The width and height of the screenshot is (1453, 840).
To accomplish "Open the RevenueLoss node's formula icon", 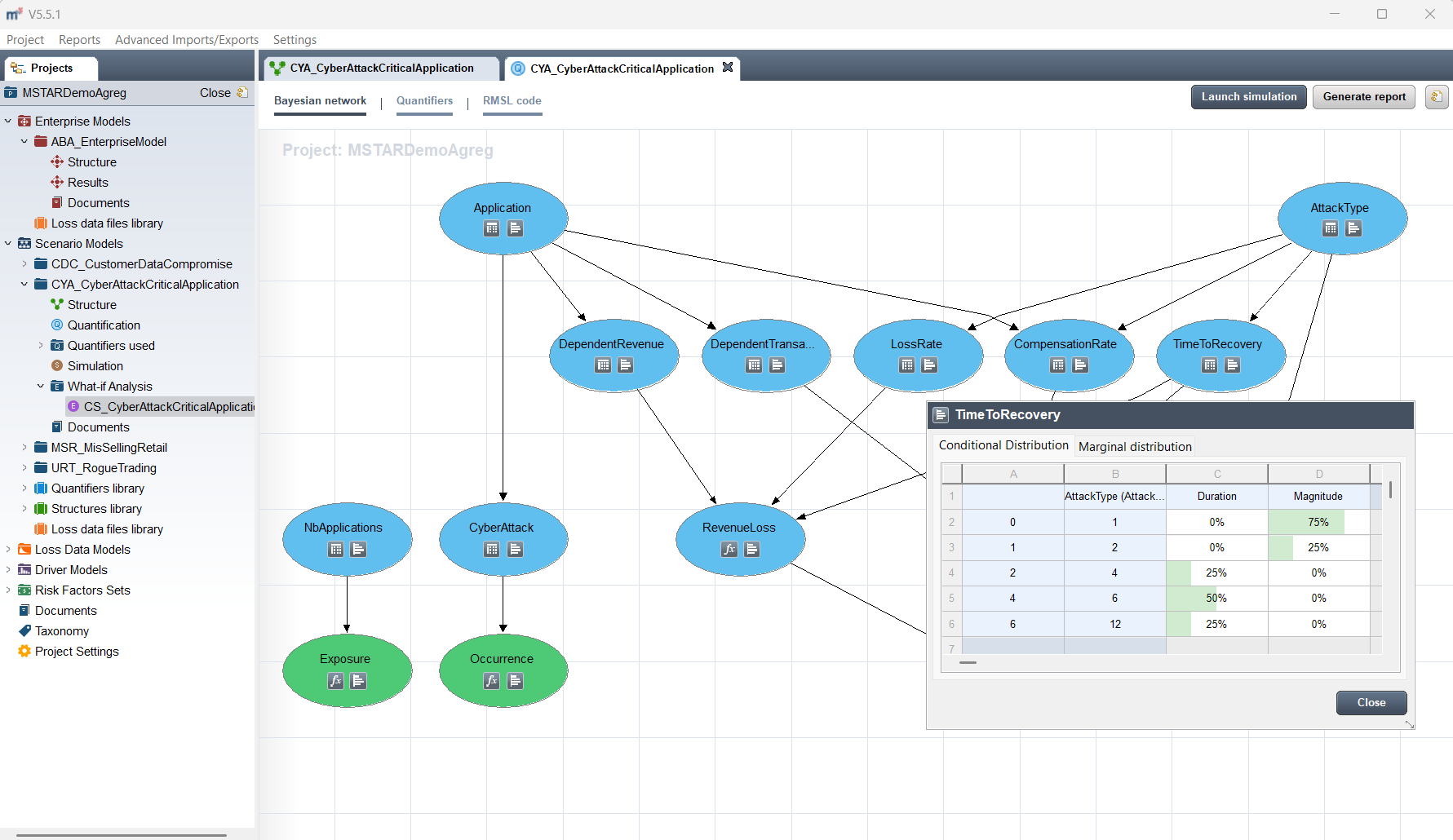I will click(x=729, y=549).
